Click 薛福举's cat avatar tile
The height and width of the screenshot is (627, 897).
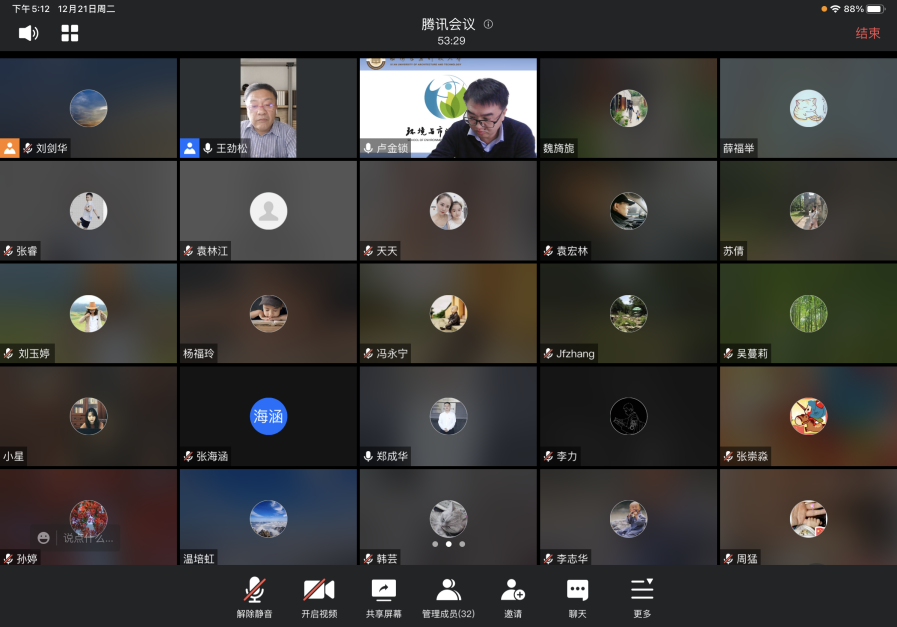click(x=807, y=108)
